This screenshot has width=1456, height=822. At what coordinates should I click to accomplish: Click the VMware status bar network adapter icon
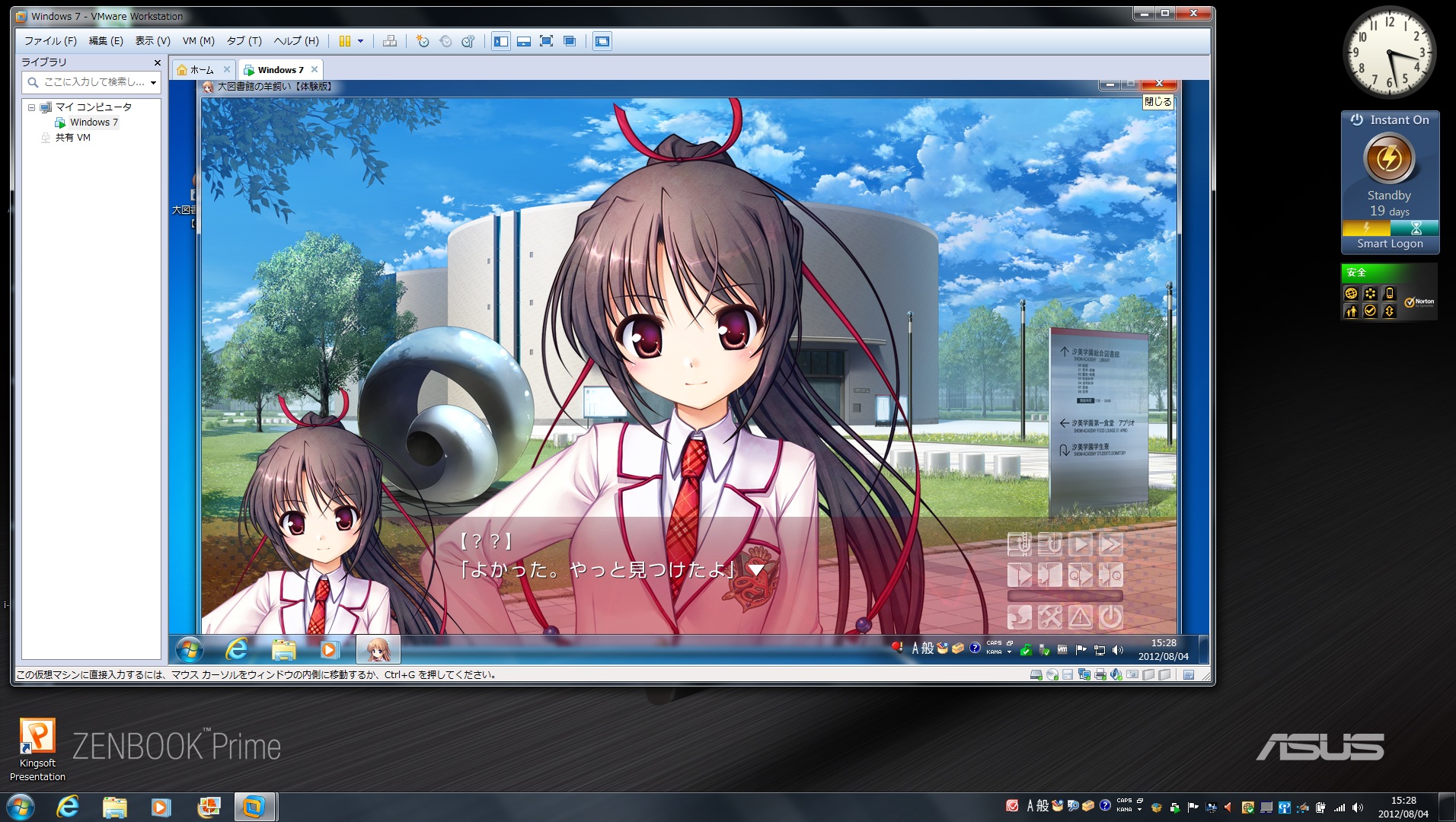tap(1084, 675)
